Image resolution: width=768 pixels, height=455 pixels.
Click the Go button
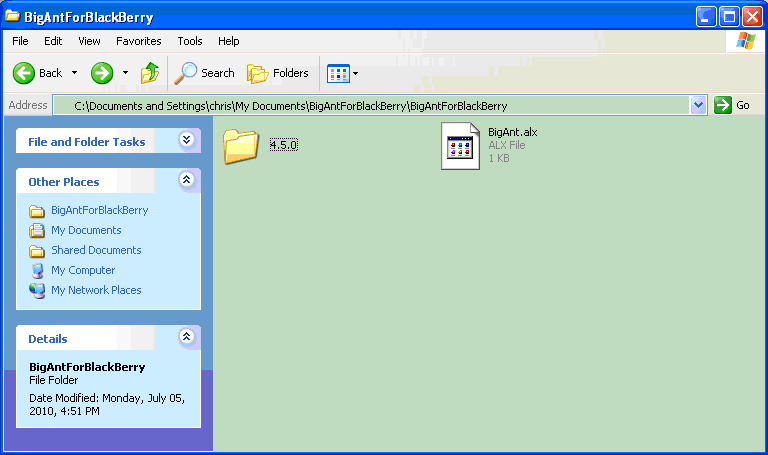point(732,105)
